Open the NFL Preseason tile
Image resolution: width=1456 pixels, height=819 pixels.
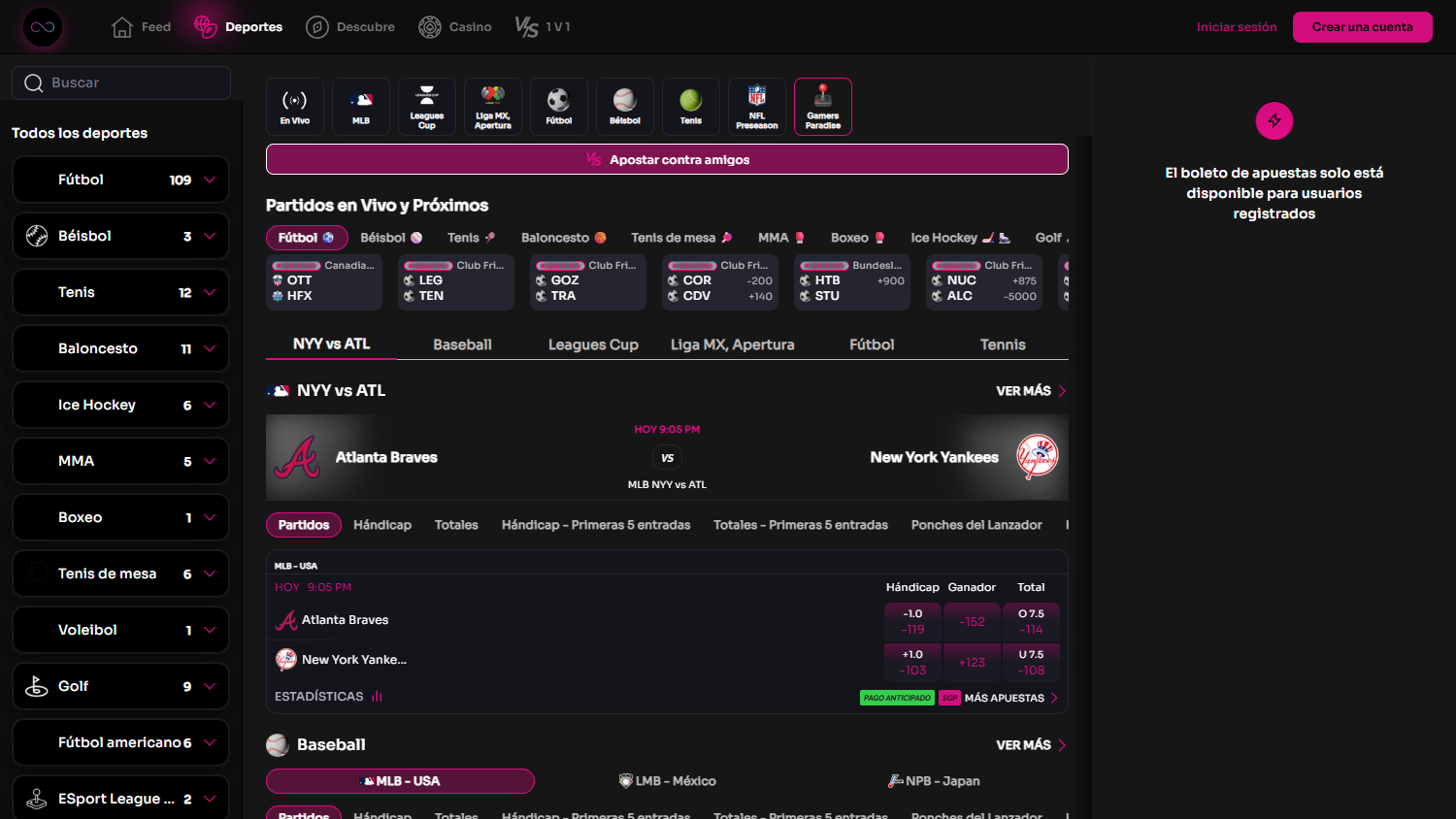757,107
